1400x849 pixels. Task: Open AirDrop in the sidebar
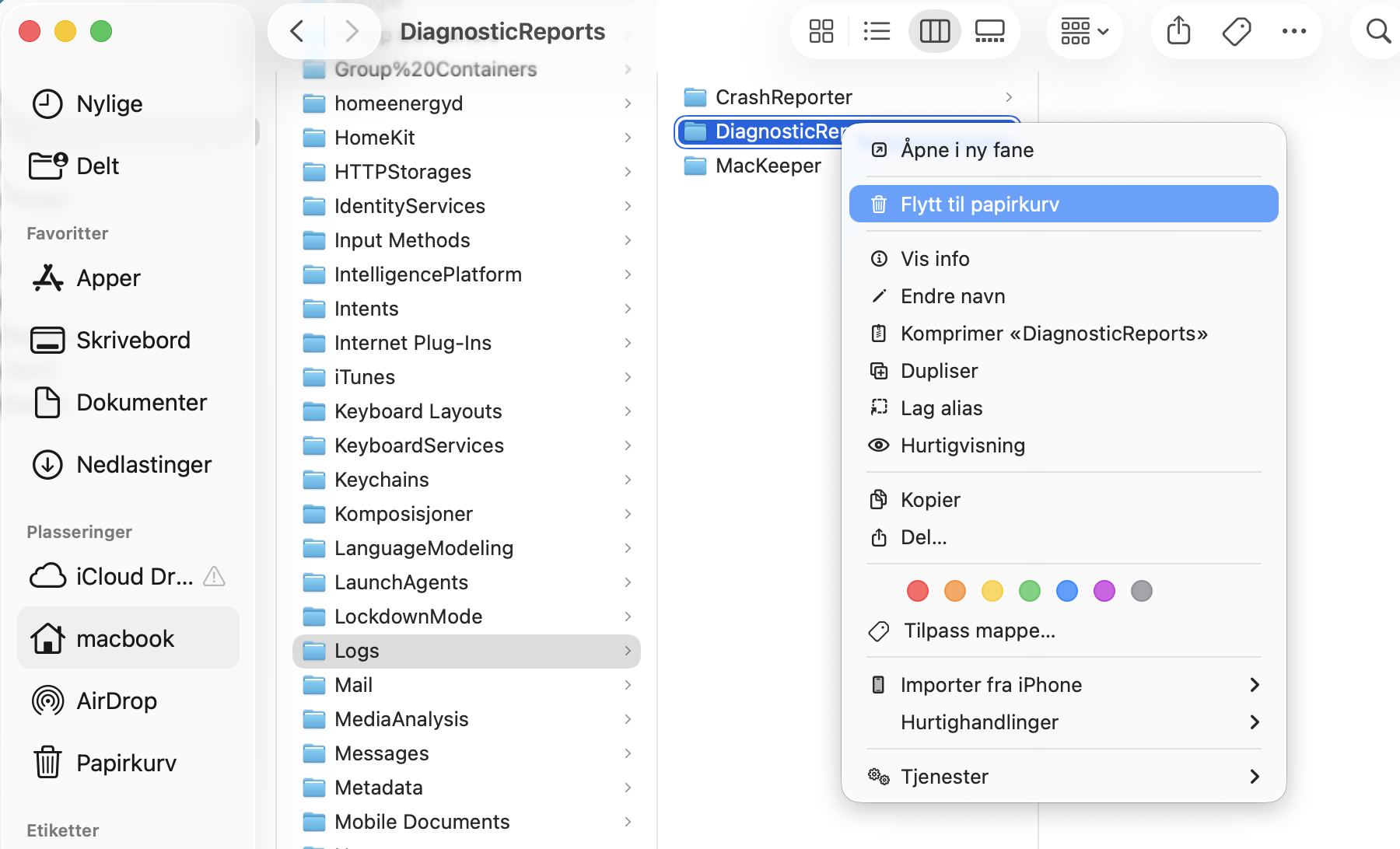click(128, 701)
